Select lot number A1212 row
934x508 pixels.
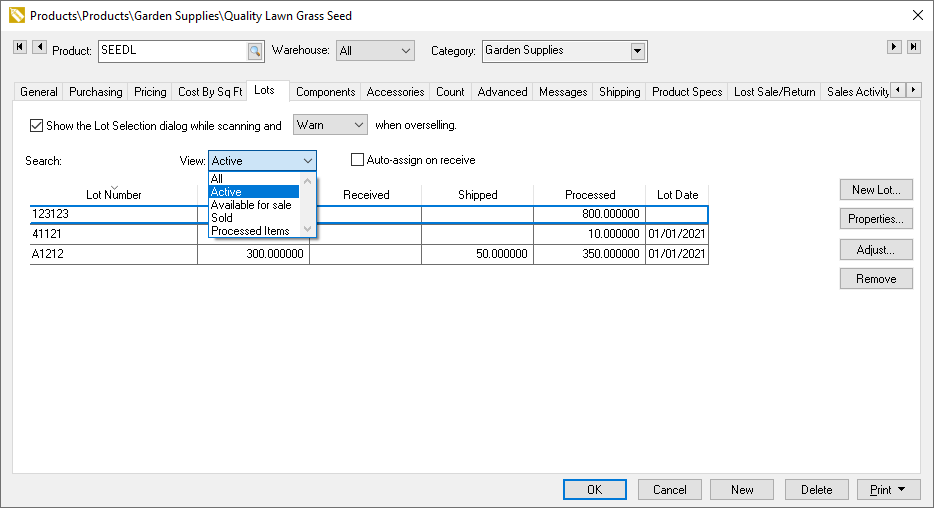[x=369, y=254]
